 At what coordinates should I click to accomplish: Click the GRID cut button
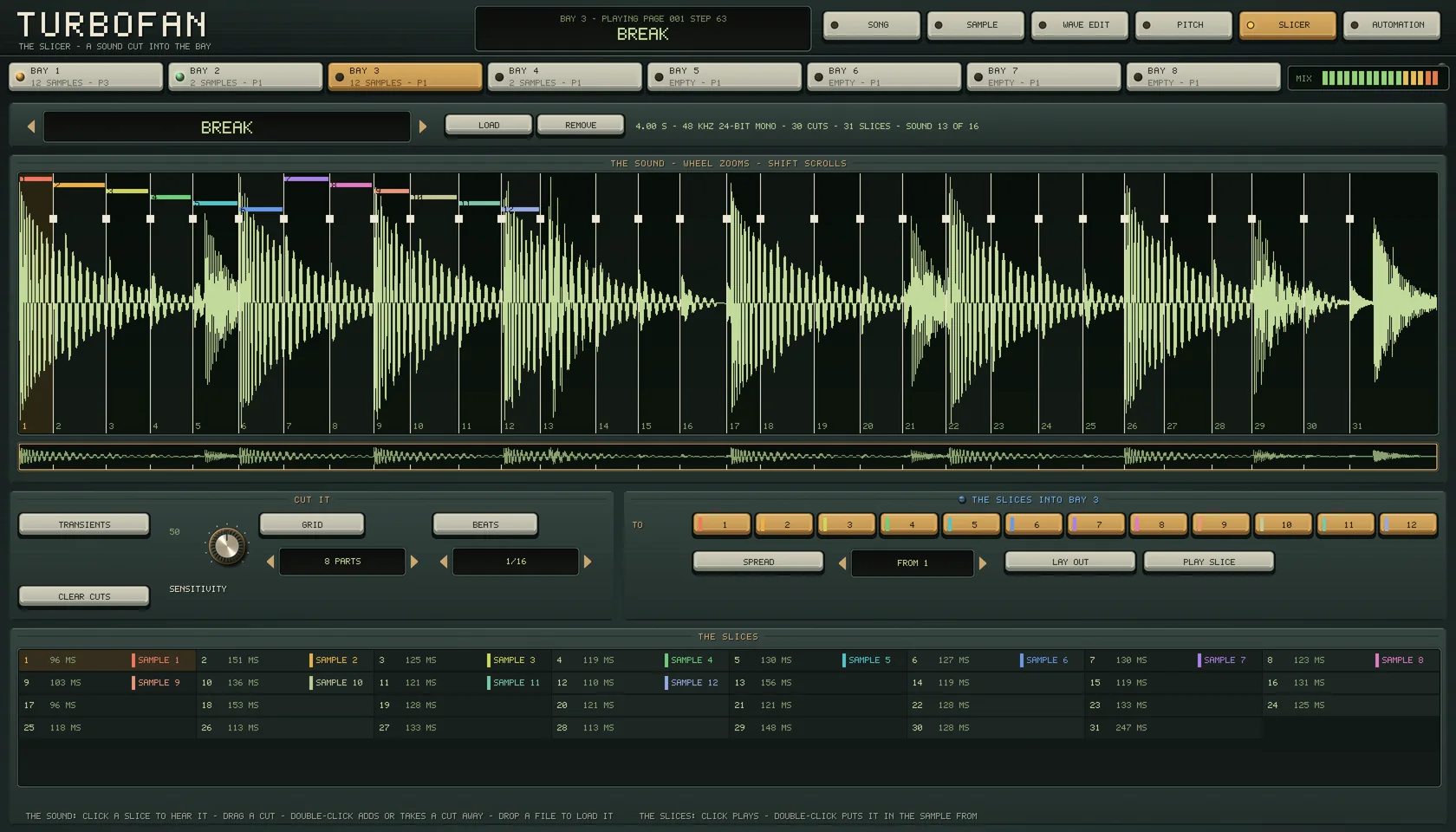(x=312, y=525)
